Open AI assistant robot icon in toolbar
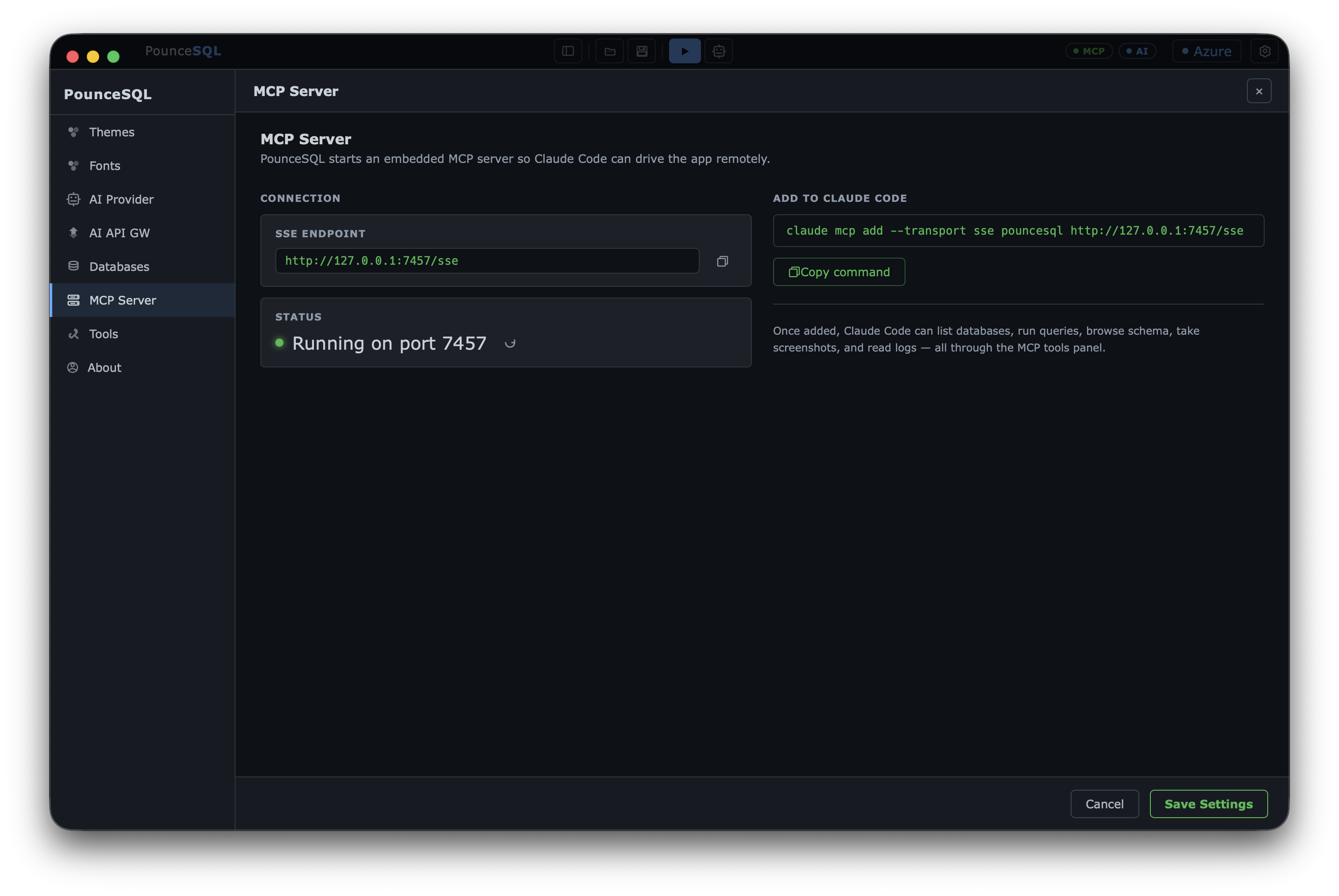 click(718, 51)
